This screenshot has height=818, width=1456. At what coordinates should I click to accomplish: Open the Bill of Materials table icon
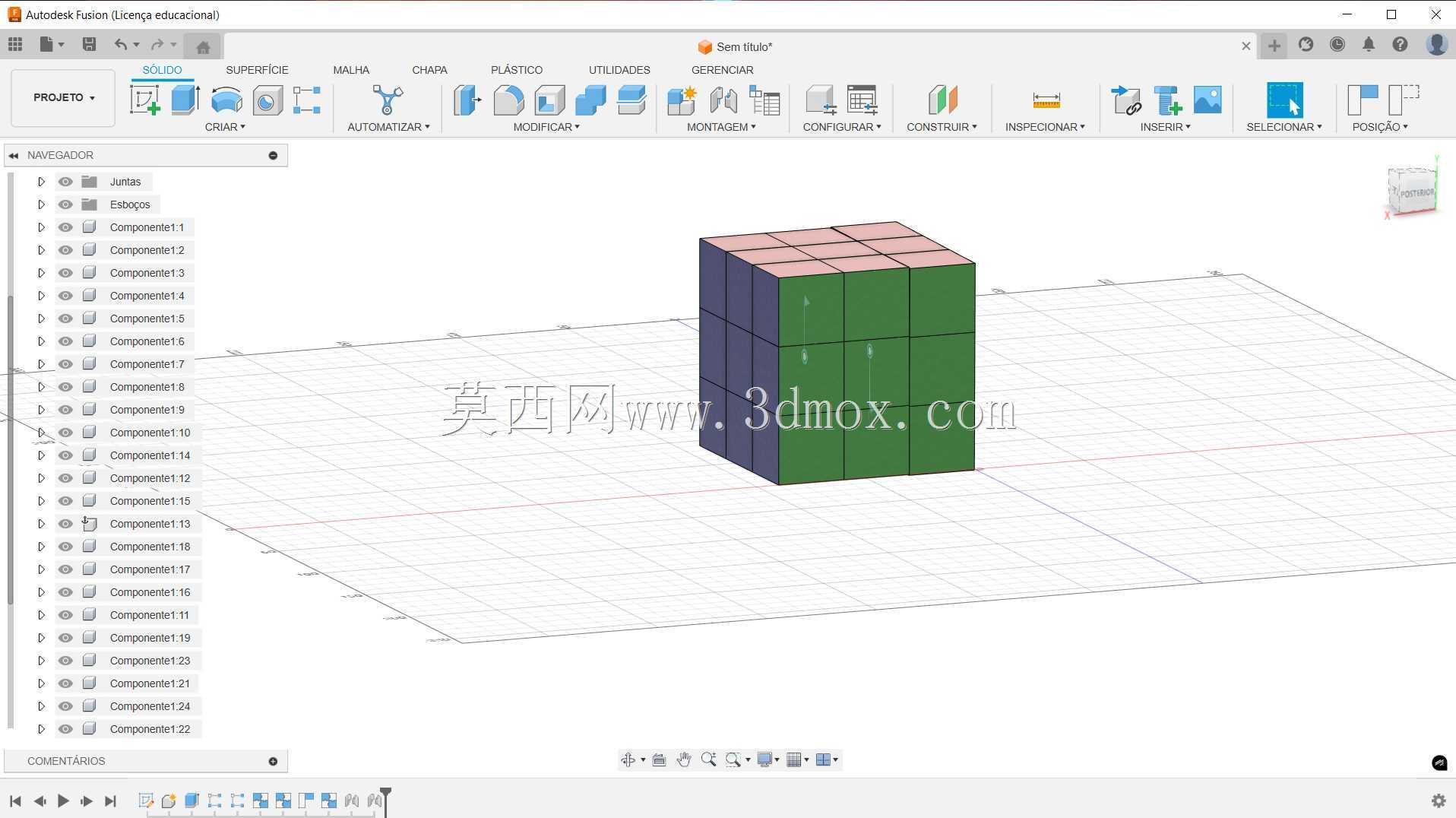(x=764, y=100)
